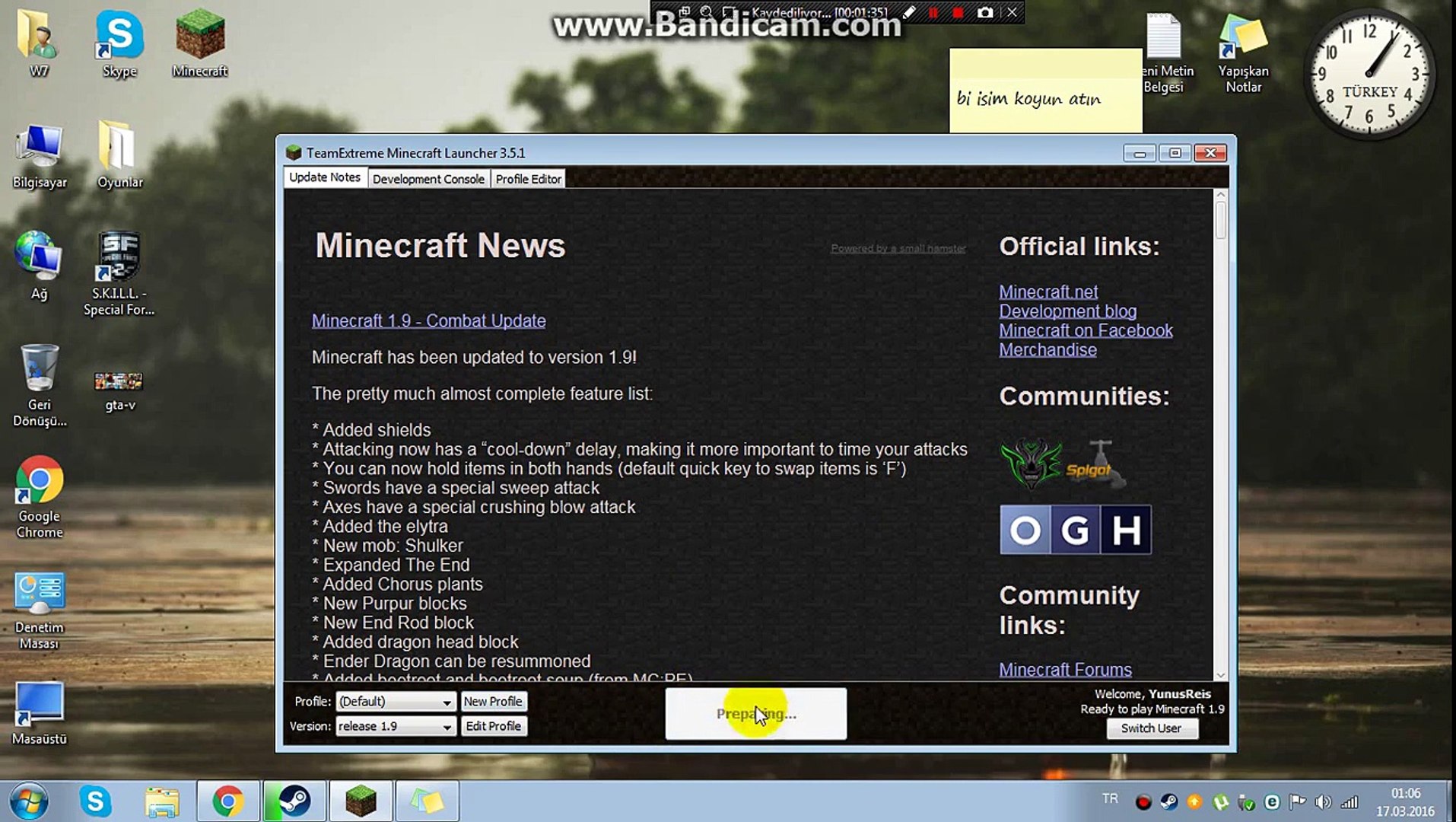Image resolution: width=1456 pixels, height=822 pixels.
Task: Click the news scrollbar up arrow
Action: tap(1220, 196)
